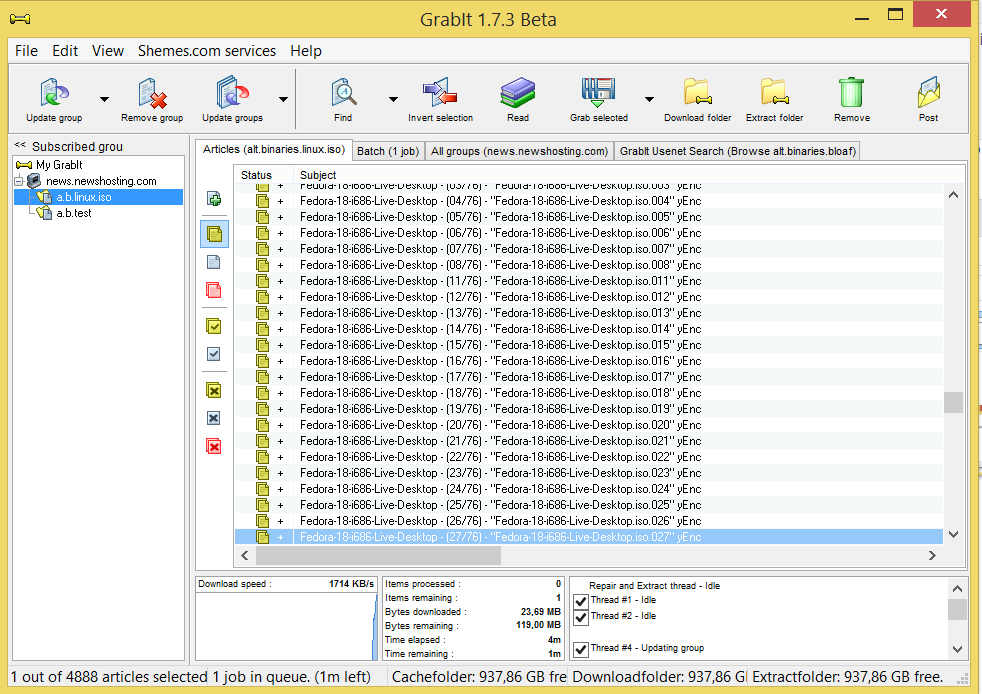Click the article list horizontal scrollbar thumb
982x694 pixels.
click(x=378, y=555)
